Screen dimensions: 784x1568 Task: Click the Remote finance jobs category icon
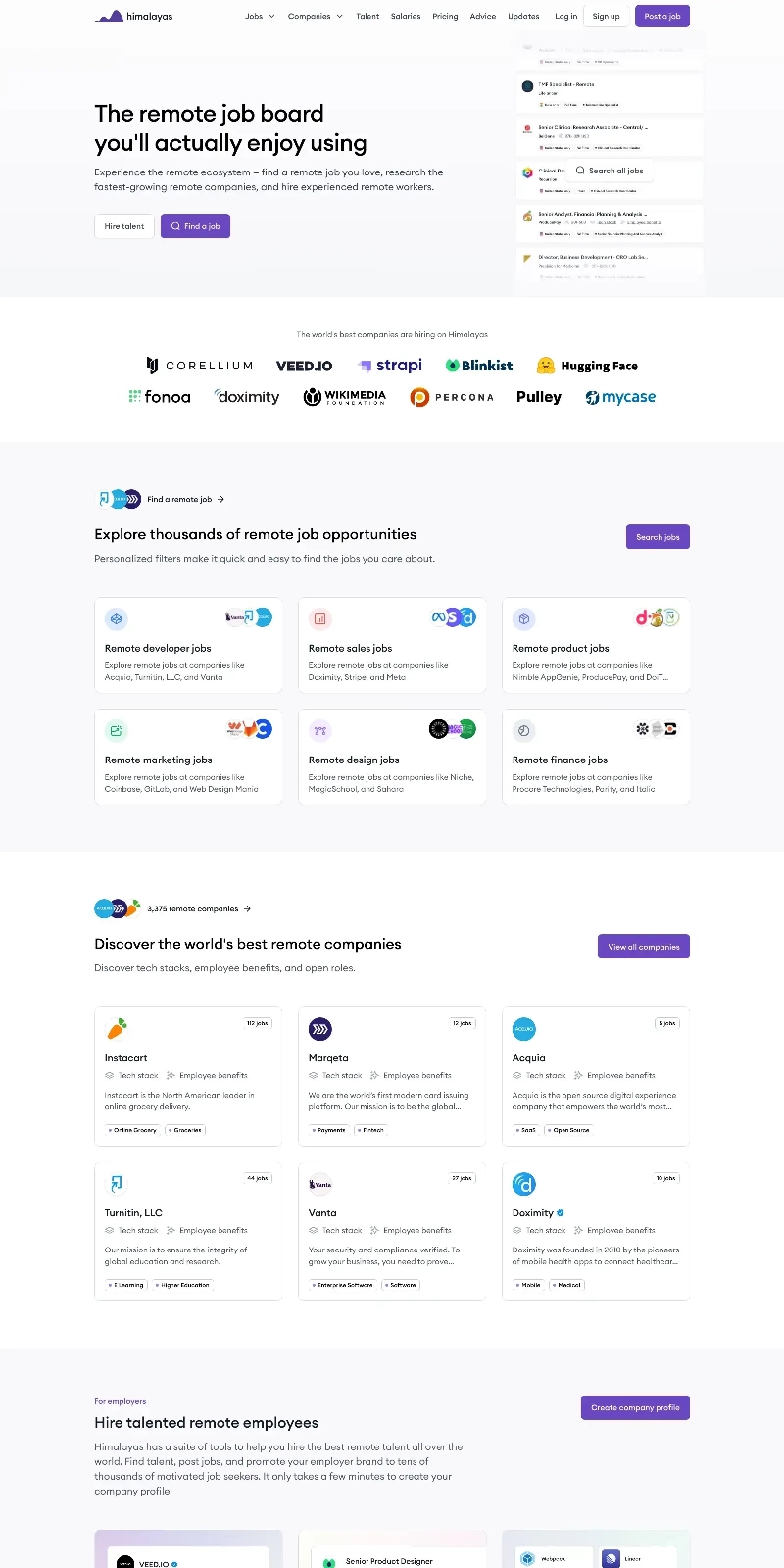524,730
